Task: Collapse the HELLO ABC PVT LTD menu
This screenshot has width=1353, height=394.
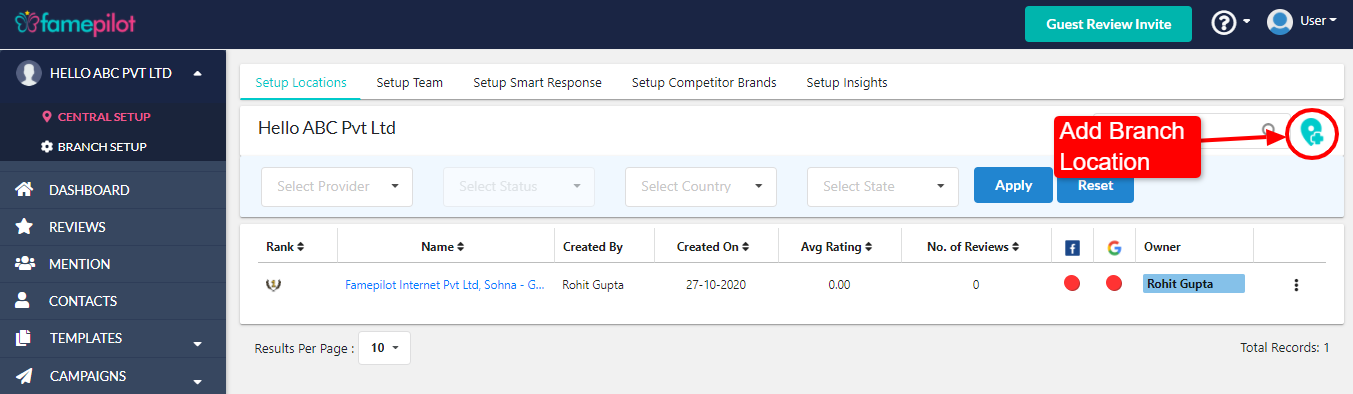Action: coord(197,74)
